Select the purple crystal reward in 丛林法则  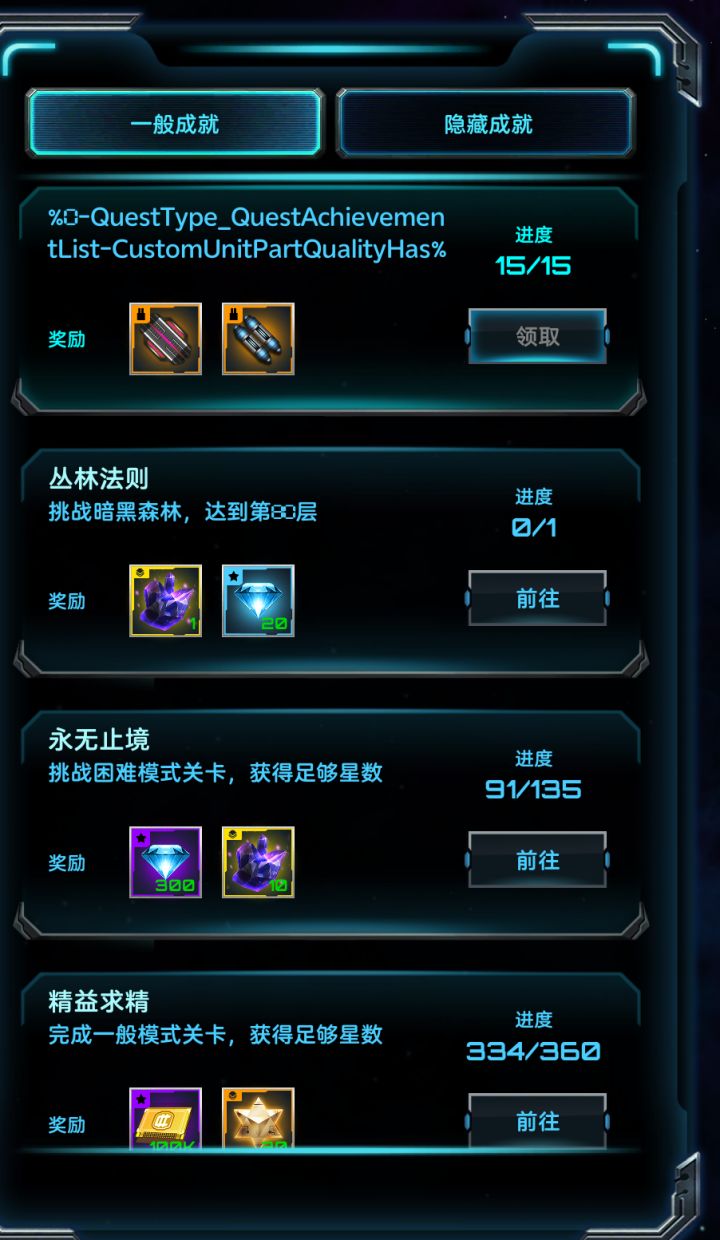(165, 601)
